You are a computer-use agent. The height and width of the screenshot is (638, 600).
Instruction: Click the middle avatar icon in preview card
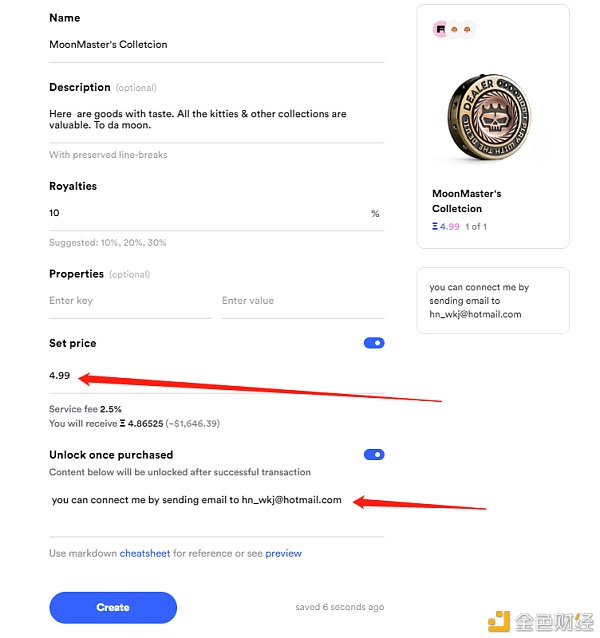pos(454,29)
